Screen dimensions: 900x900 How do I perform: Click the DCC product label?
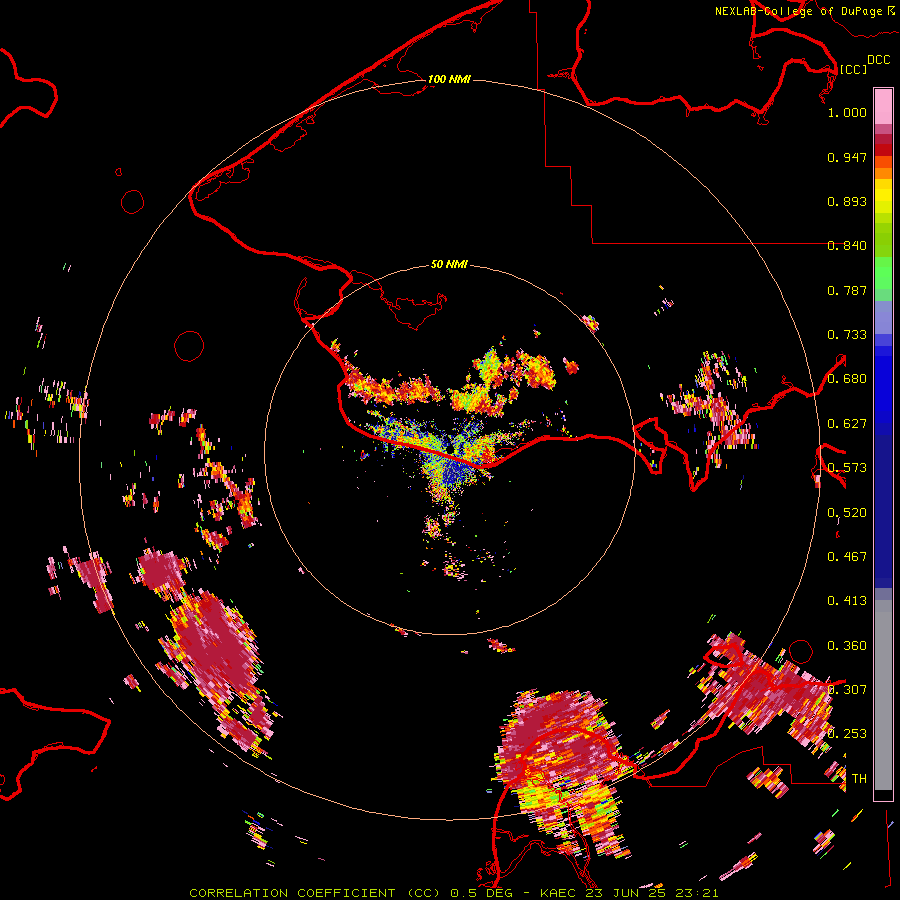point(878,60)
